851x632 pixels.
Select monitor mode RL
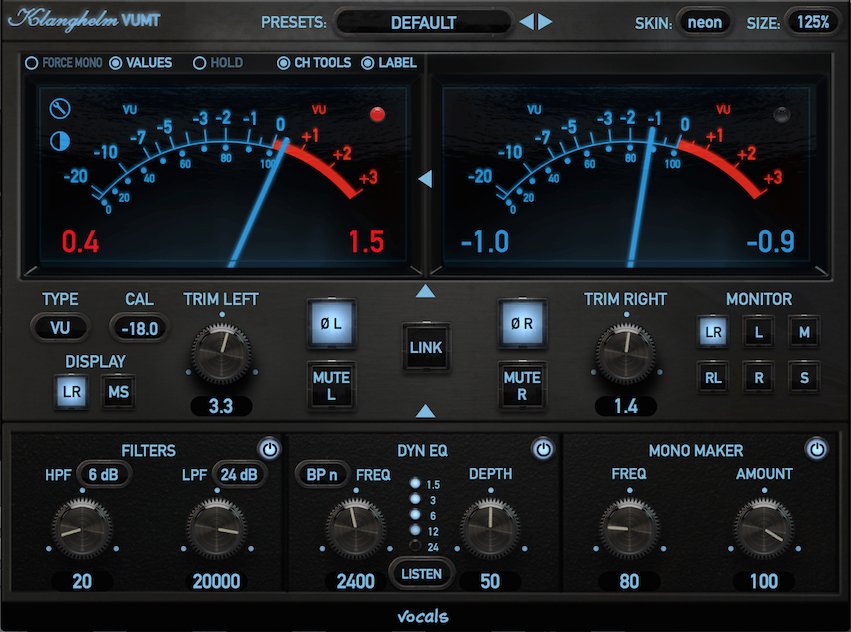(713, 377)
